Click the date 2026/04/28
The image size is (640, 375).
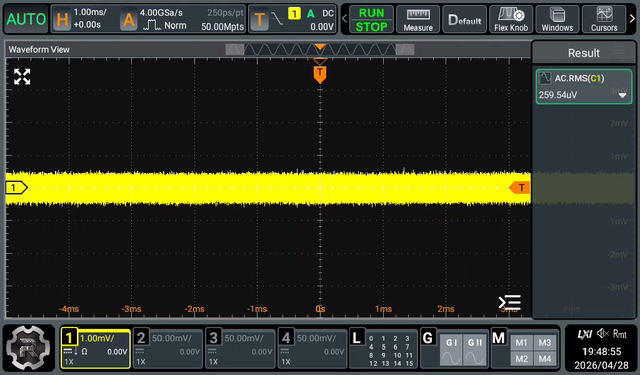601,365
